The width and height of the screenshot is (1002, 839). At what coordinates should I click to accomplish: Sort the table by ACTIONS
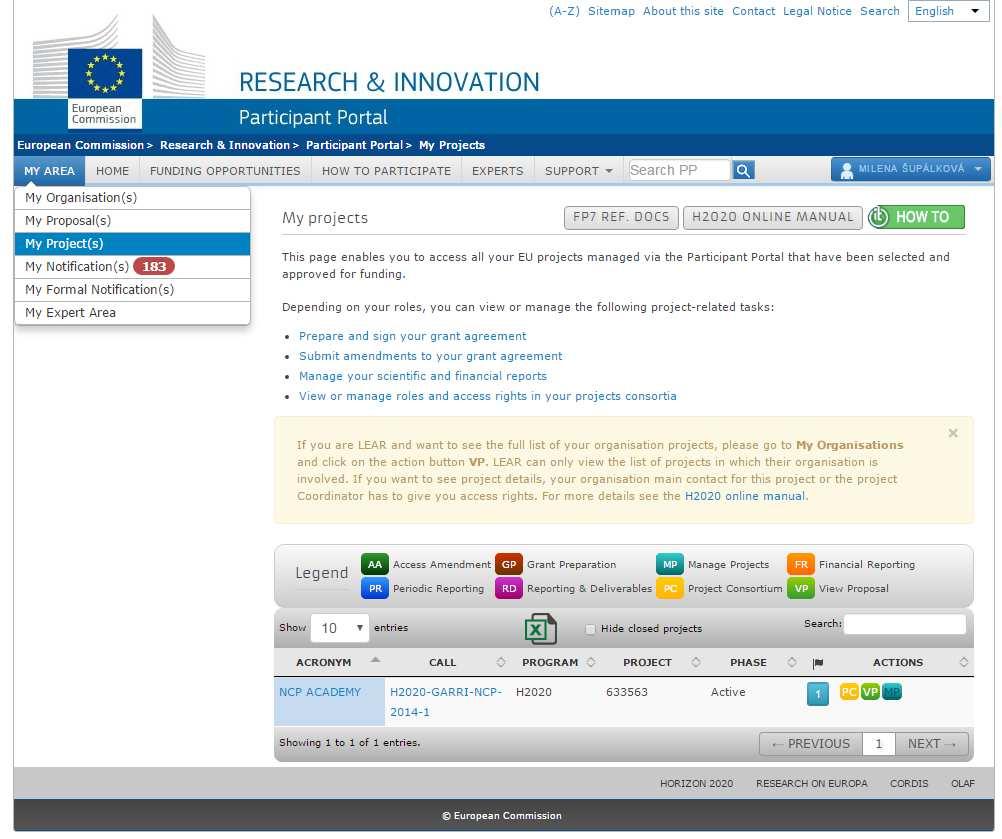click(904, 662)
